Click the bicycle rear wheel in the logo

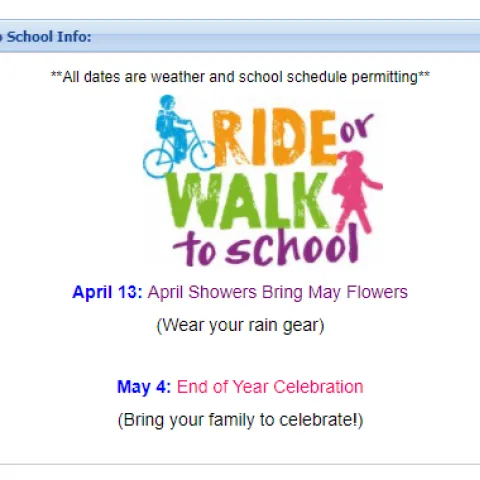157,164
